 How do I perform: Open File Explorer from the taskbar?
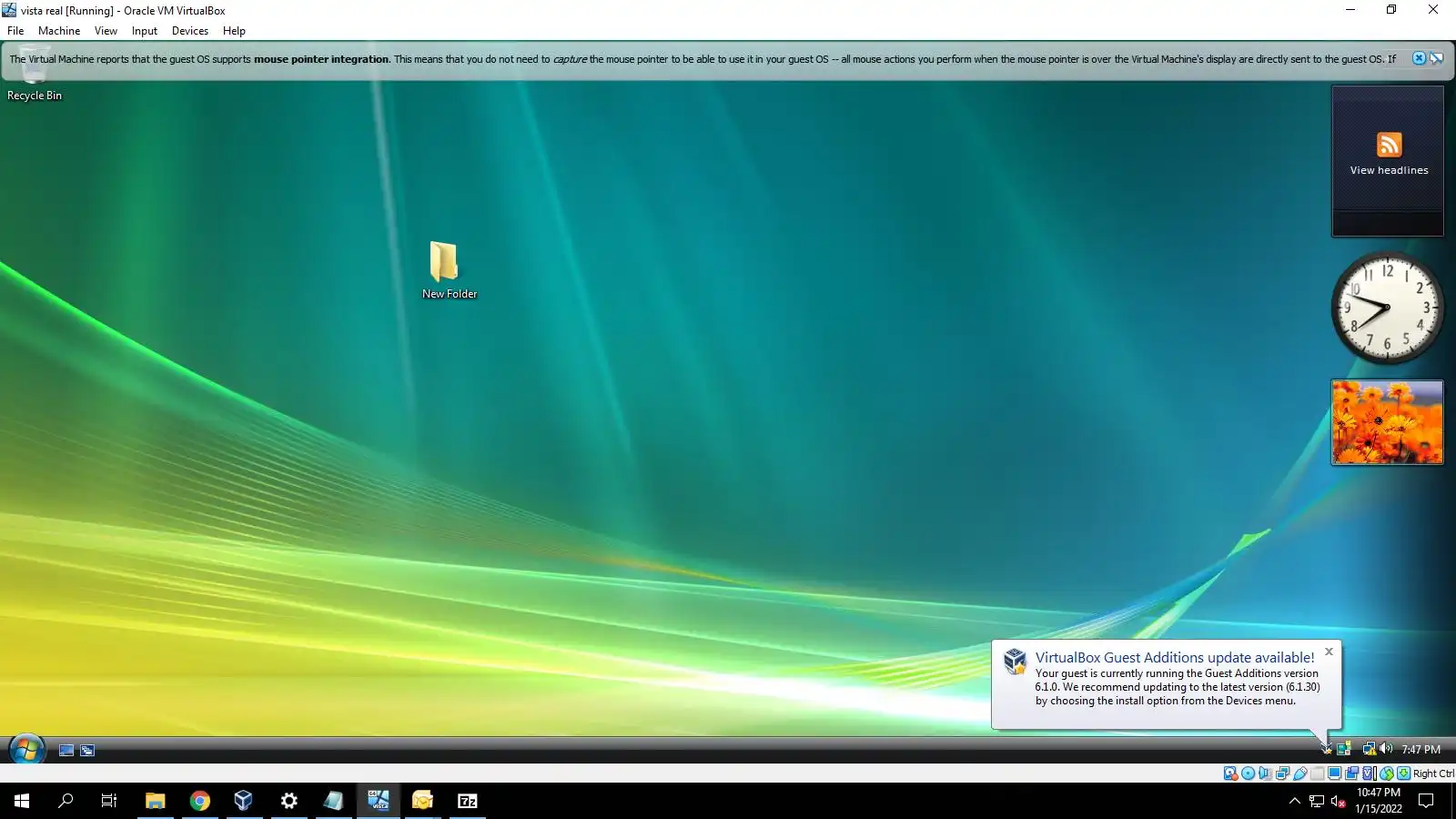(155, 801)
